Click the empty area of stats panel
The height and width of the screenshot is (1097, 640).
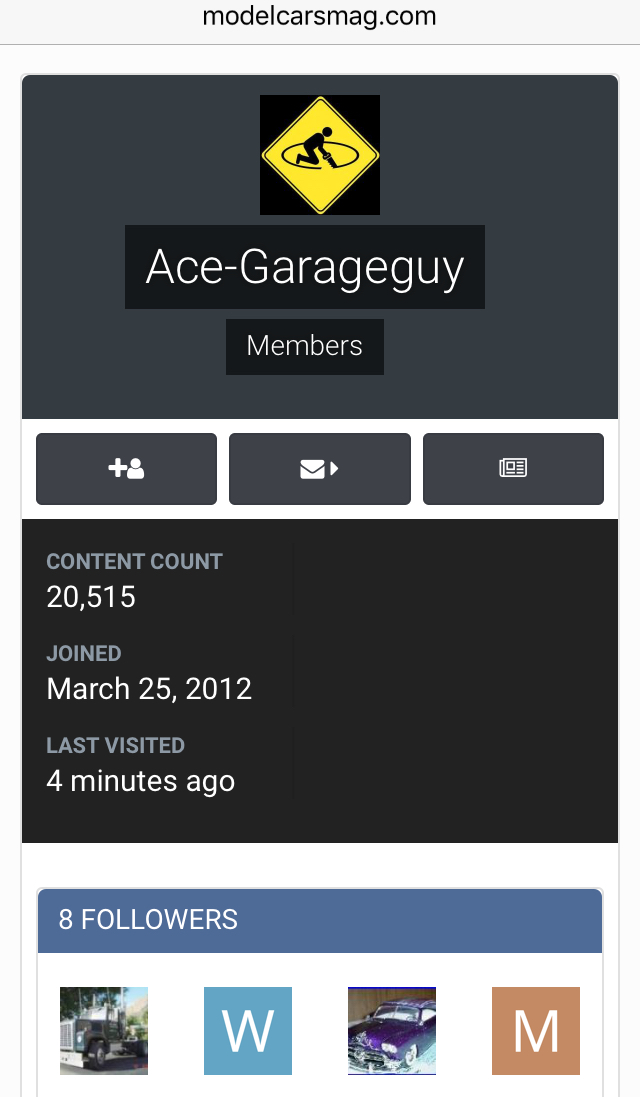pos(455,679)
